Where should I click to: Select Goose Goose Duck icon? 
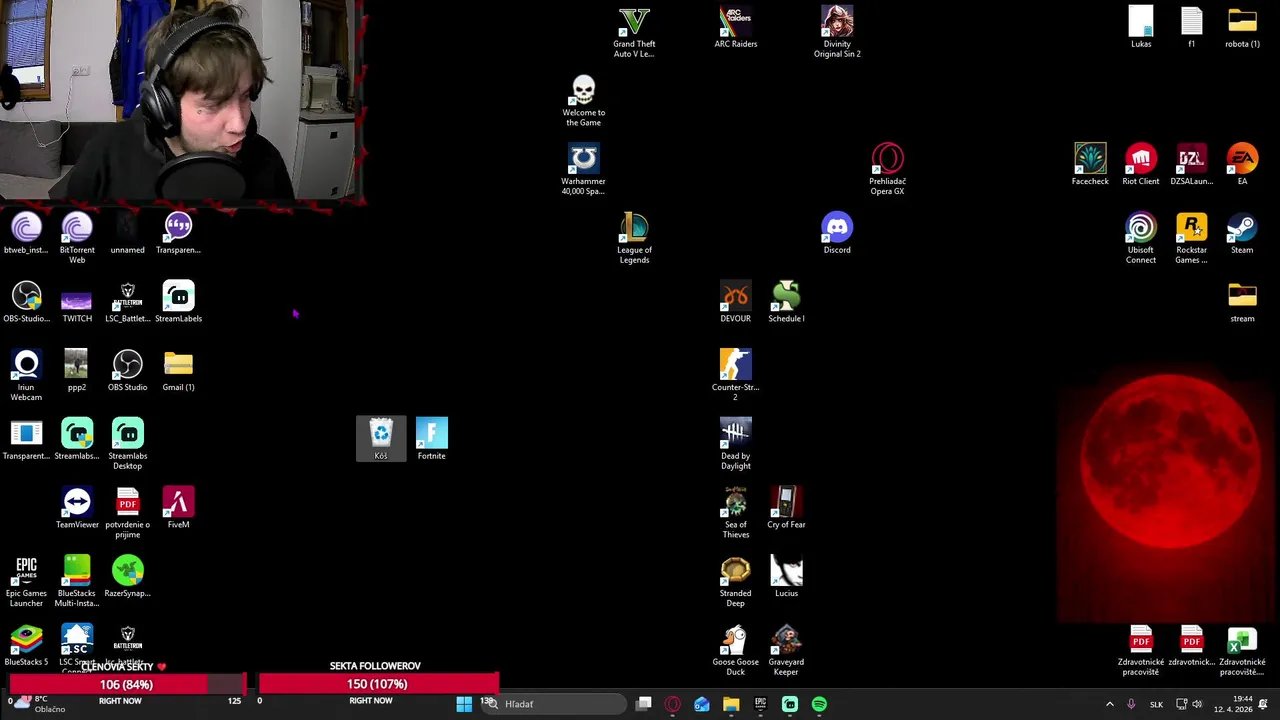click(x=735, y=650)
